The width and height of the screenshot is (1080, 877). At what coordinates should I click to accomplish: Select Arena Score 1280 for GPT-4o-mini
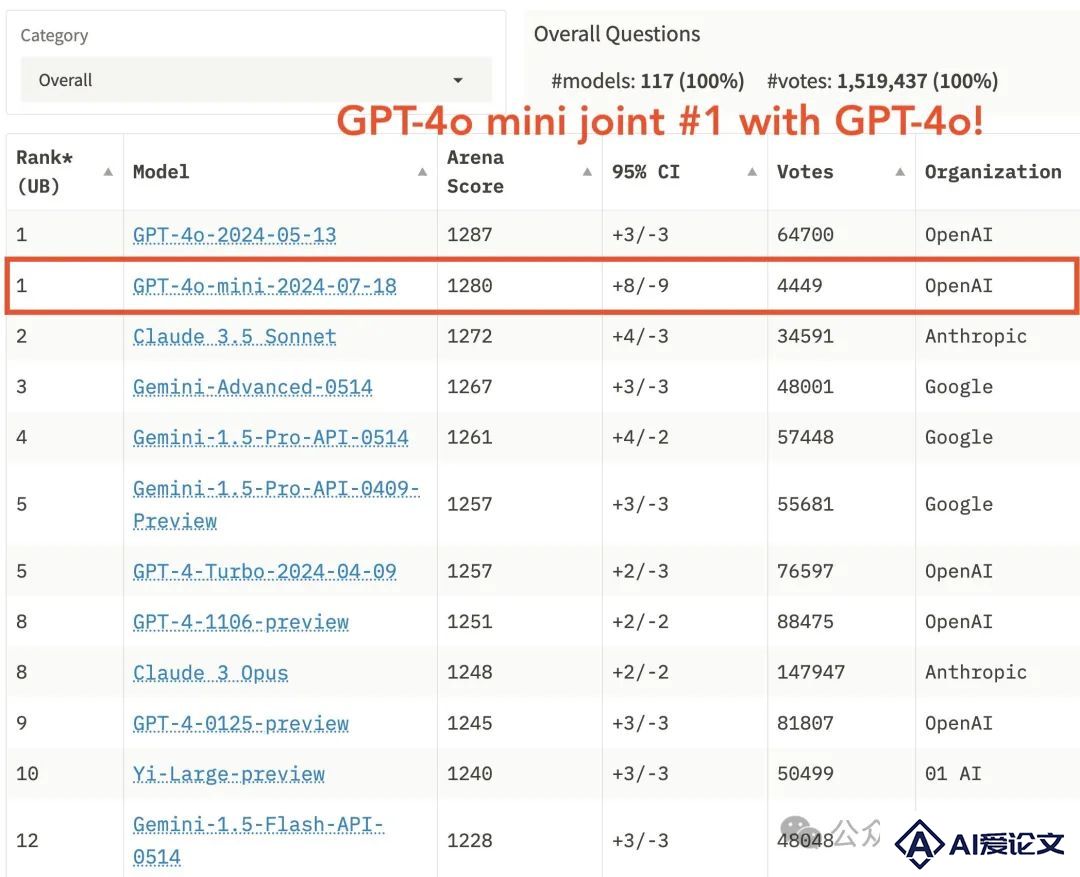(470, 286)
